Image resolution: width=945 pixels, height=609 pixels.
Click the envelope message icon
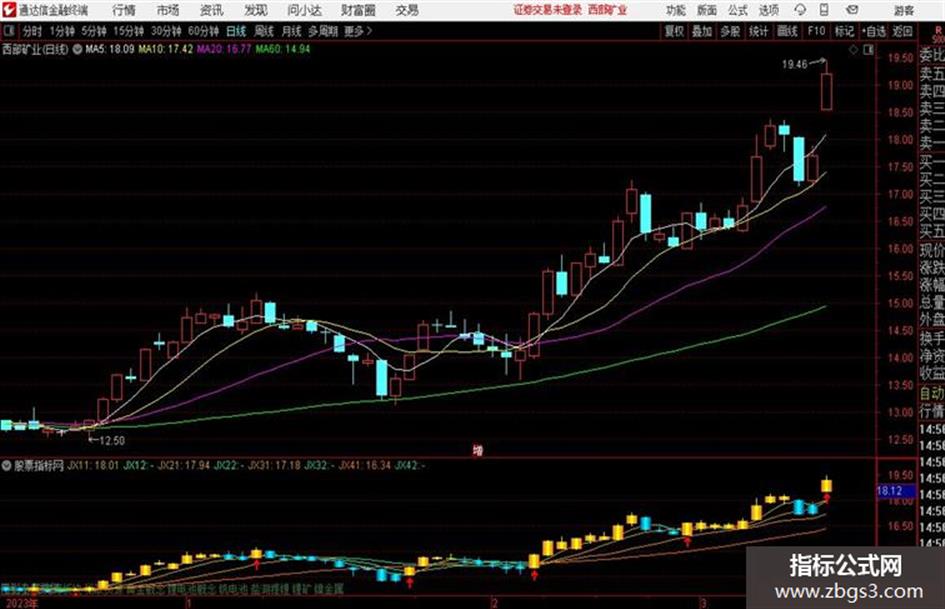tap(852, 10)
